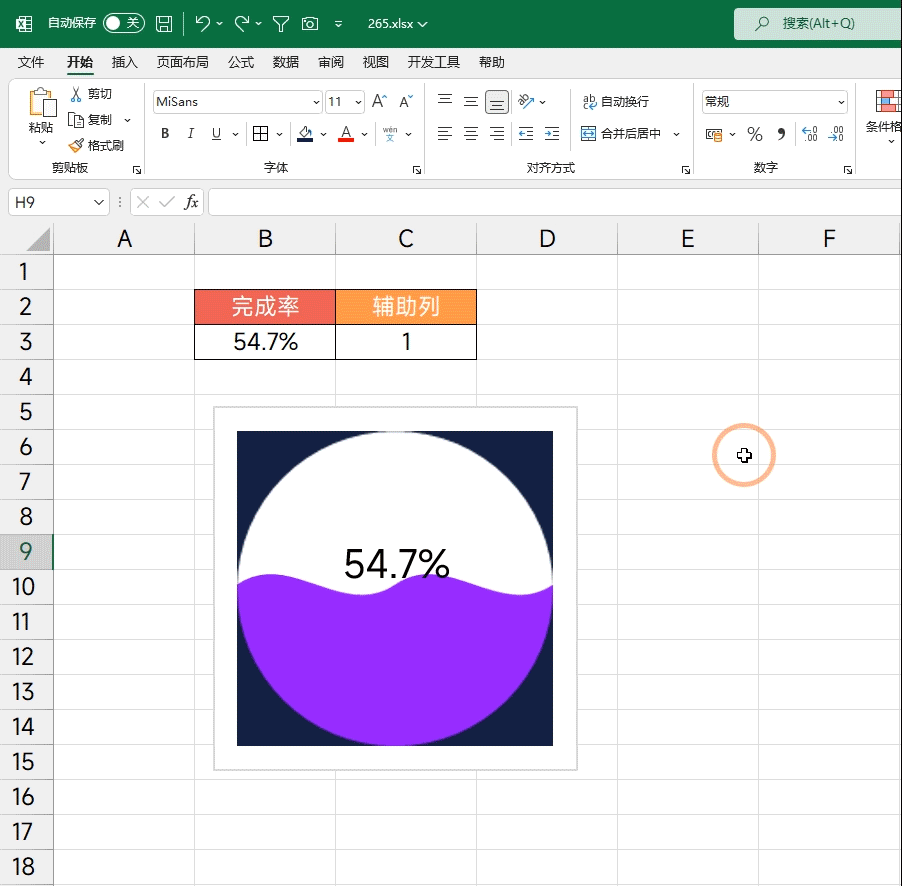This screenshot has width=902, height=886.
Task: Open the font size 11 dropdown
Action: pos(358,102)
